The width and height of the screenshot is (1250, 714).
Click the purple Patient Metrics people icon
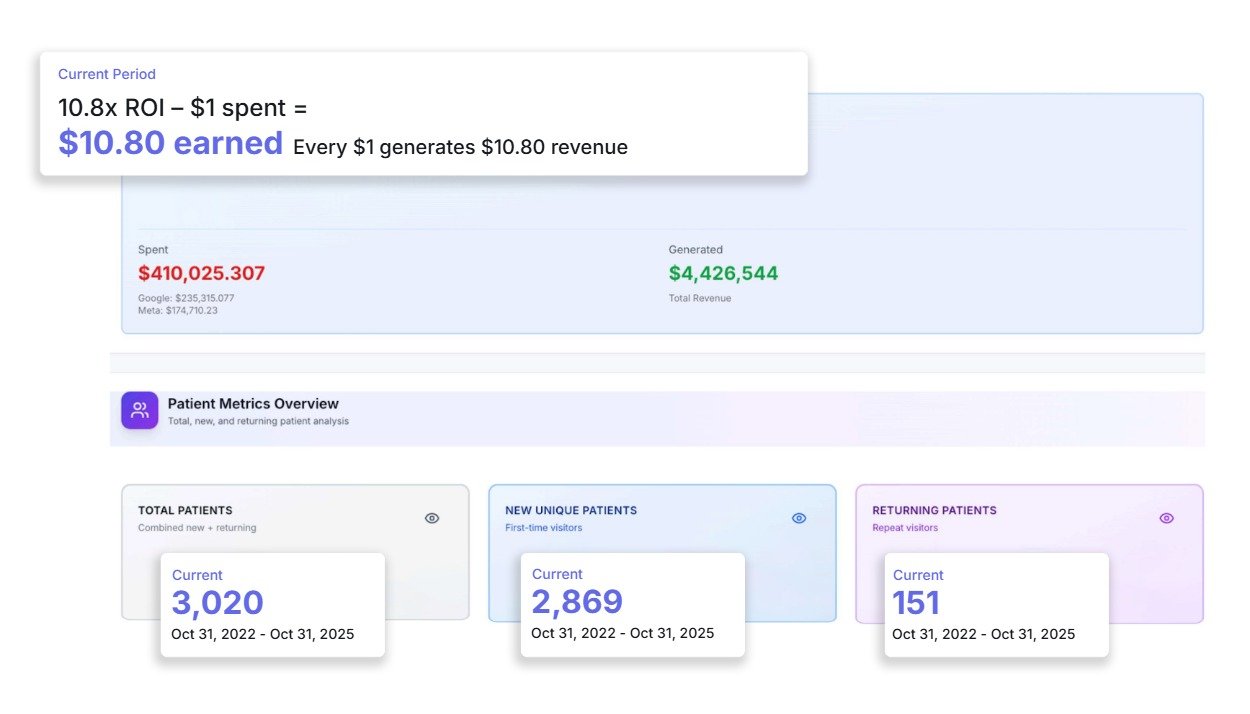point(140,410)
